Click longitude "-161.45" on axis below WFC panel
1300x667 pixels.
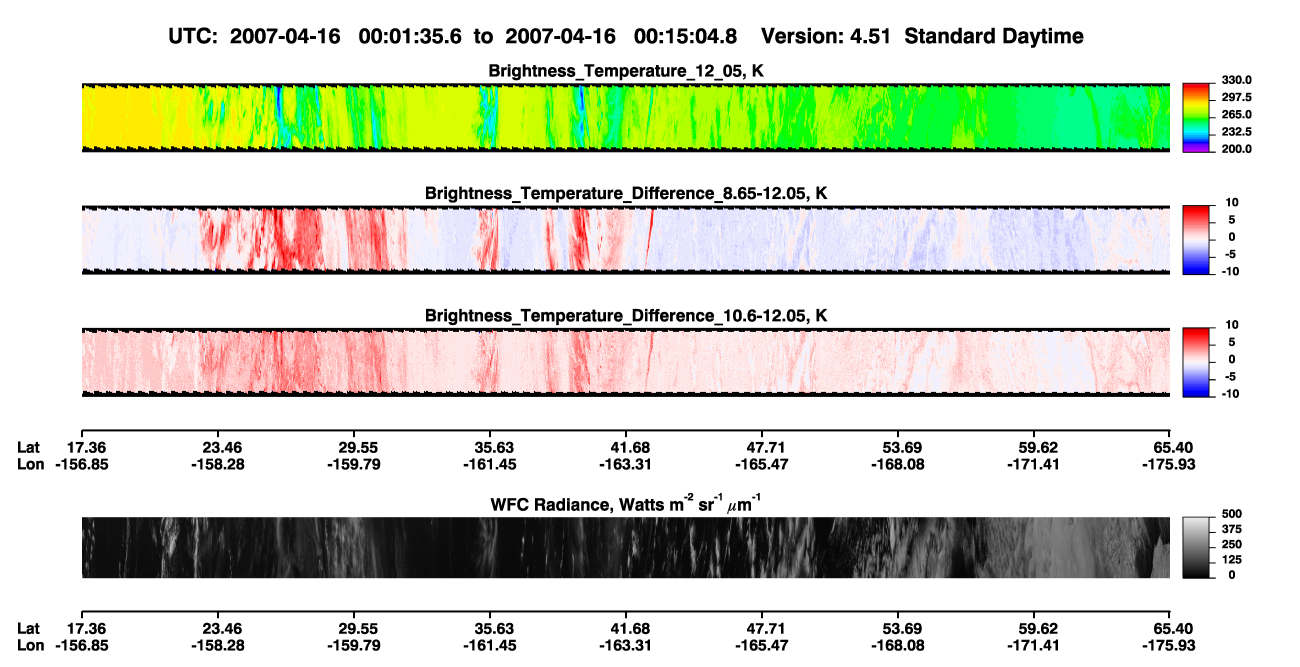point(489,645)
